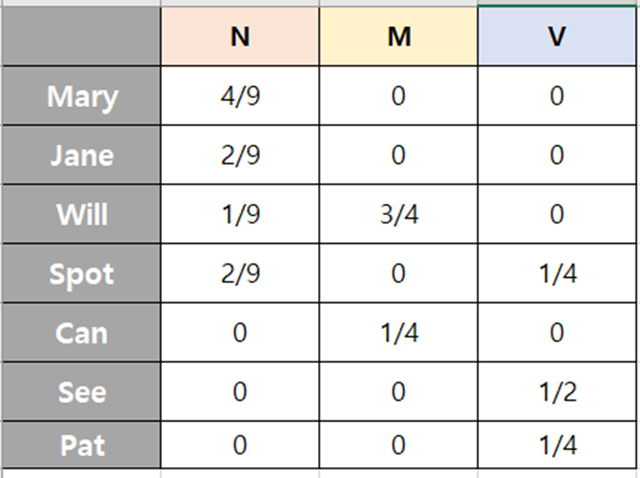Select the See row label cell
Screen dimensions: 640x478
pyautogui.click(x=82, y=391)
